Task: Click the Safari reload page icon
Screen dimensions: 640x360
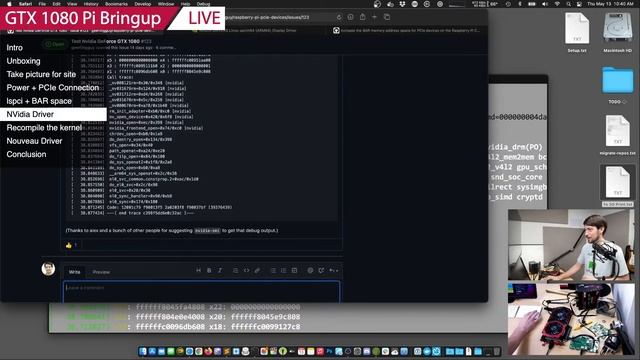Action: pos(339,17)
